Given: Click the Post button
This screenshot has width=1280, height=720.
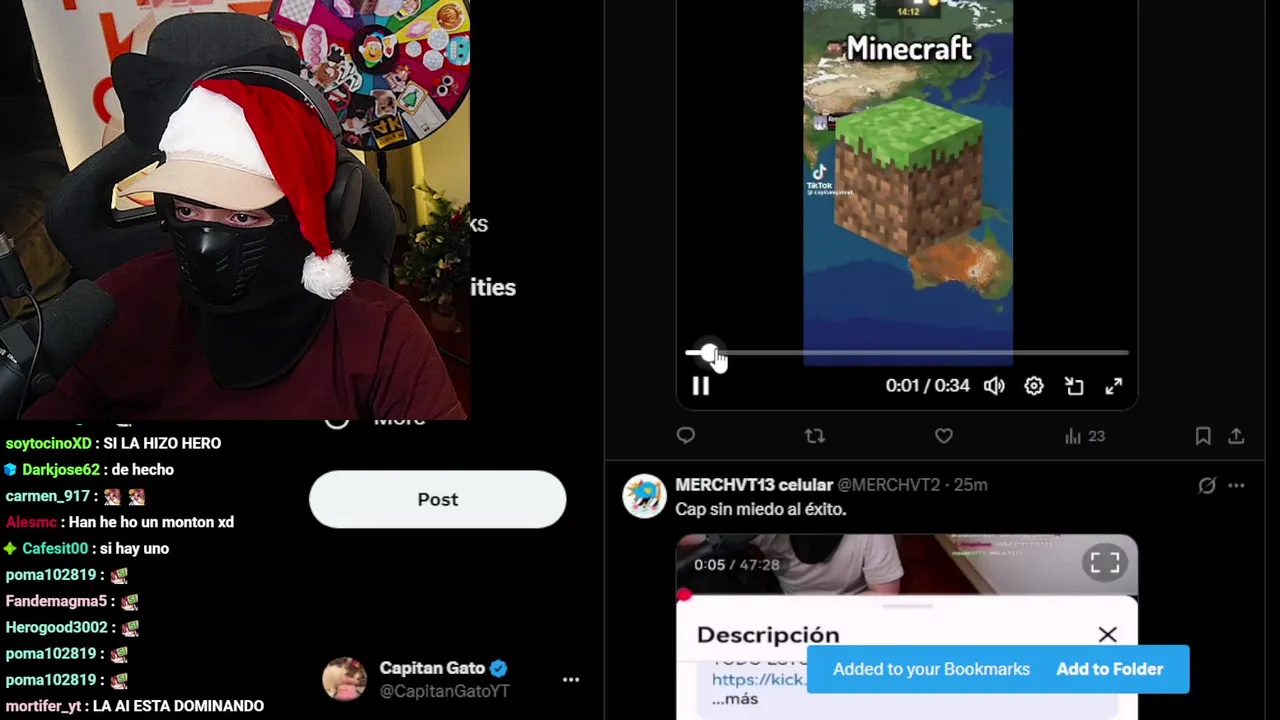Looking at the screenshot, I should (438, 499).
